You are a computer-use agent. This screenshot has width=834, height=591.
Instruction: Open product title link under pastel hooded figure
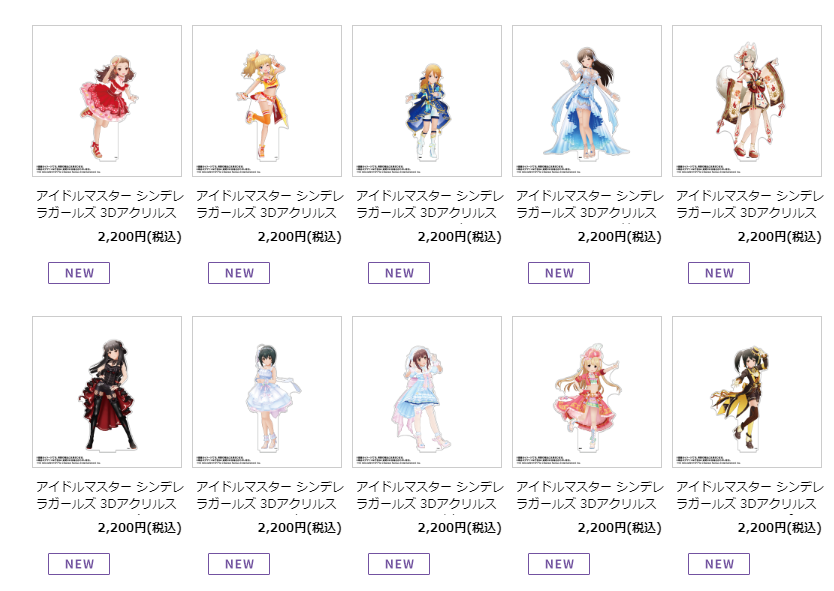click(430, 495)
